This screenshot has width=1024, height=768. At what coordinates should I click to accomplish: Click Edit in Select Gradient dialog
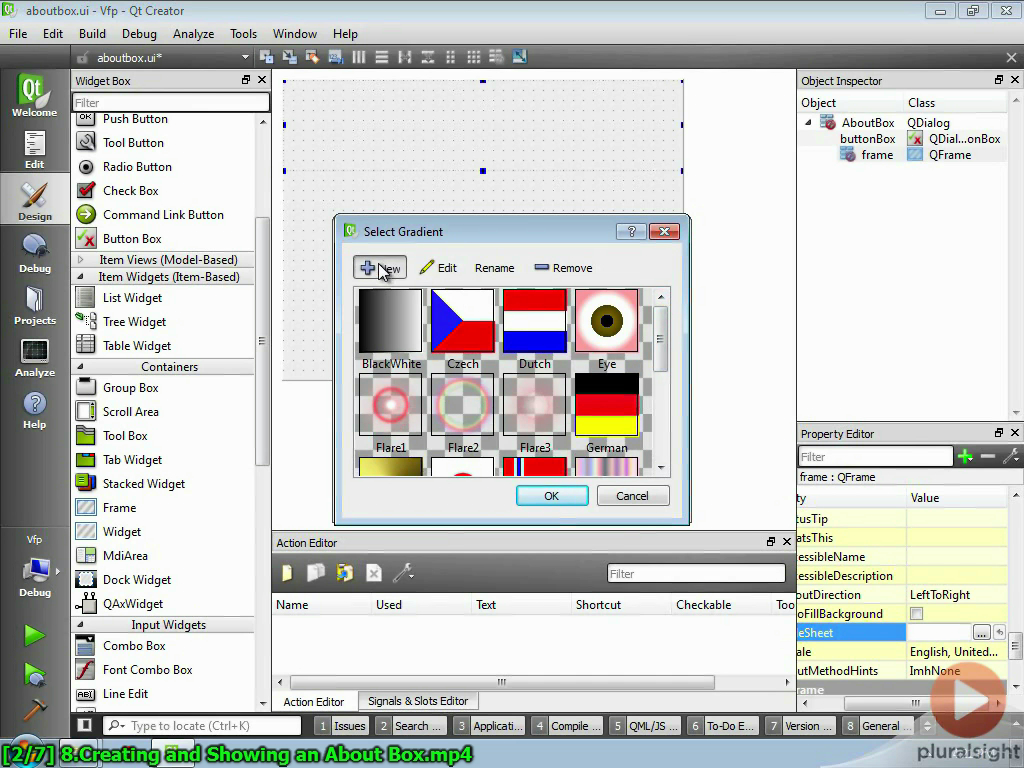[x=438, y=268]
